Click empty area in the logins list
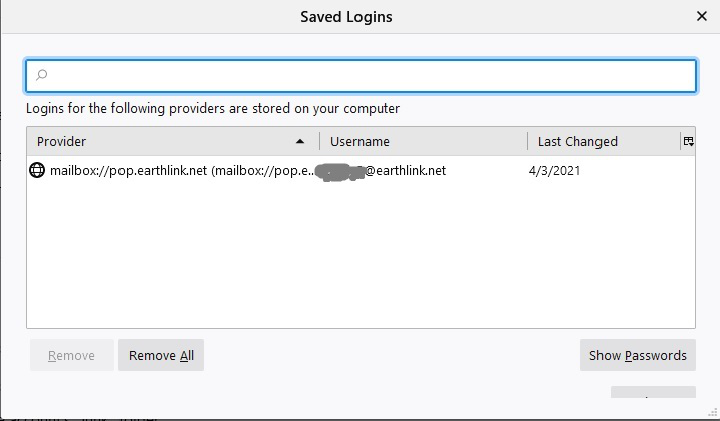Image resolution: width=720 pixels, height=421 pixels. 360,260
